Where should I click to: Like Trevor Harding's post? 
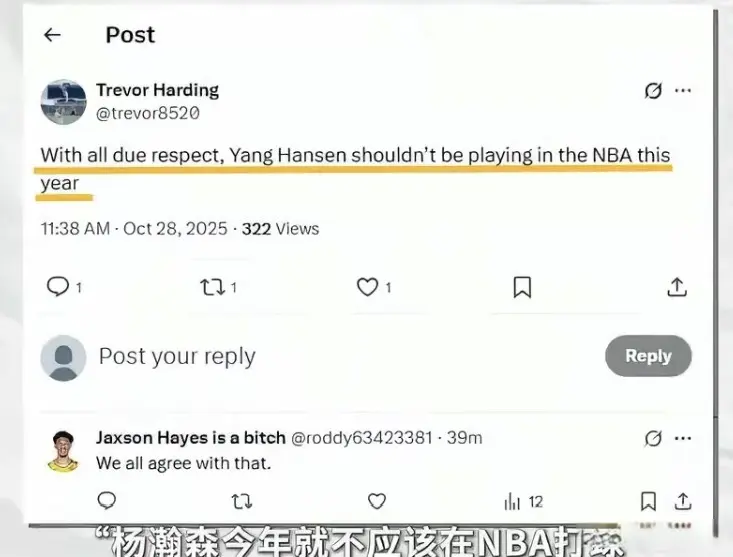tap(367, 287)
